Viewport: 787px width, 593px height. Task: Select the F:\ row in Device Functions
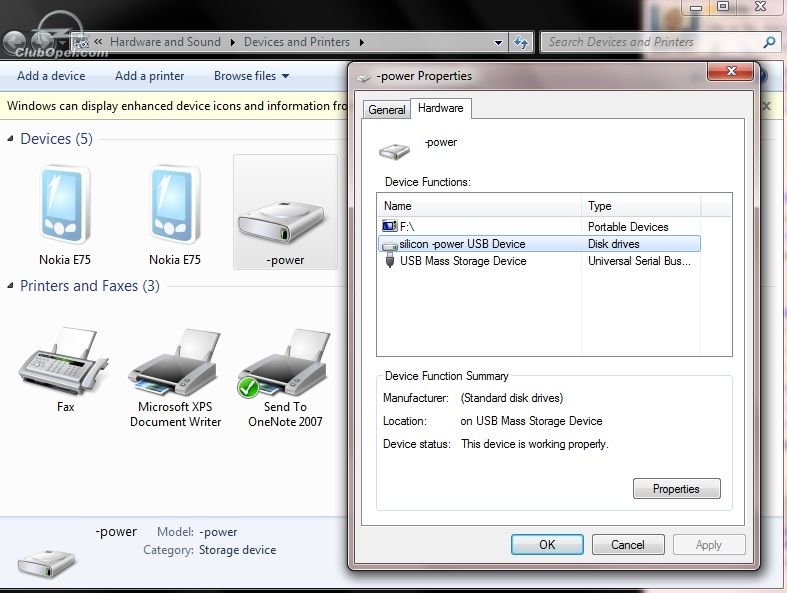(539, 227)
